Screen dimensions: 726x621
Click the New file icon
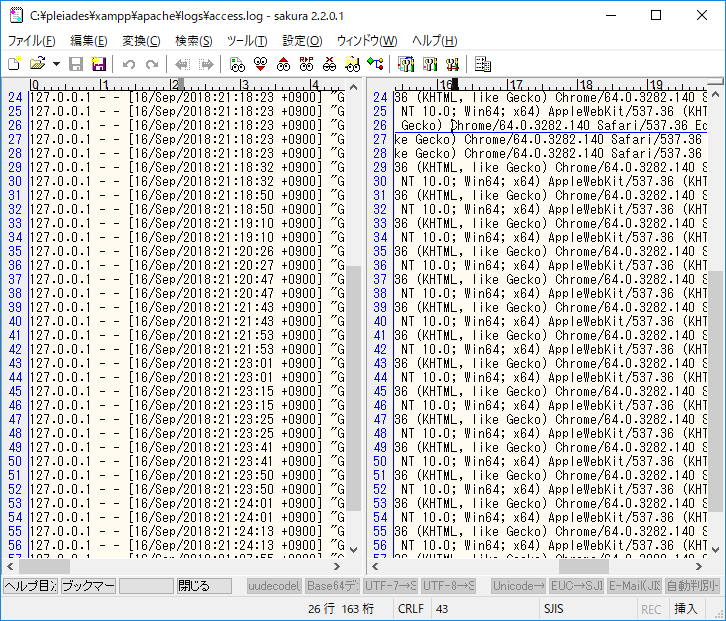point(14,64)
